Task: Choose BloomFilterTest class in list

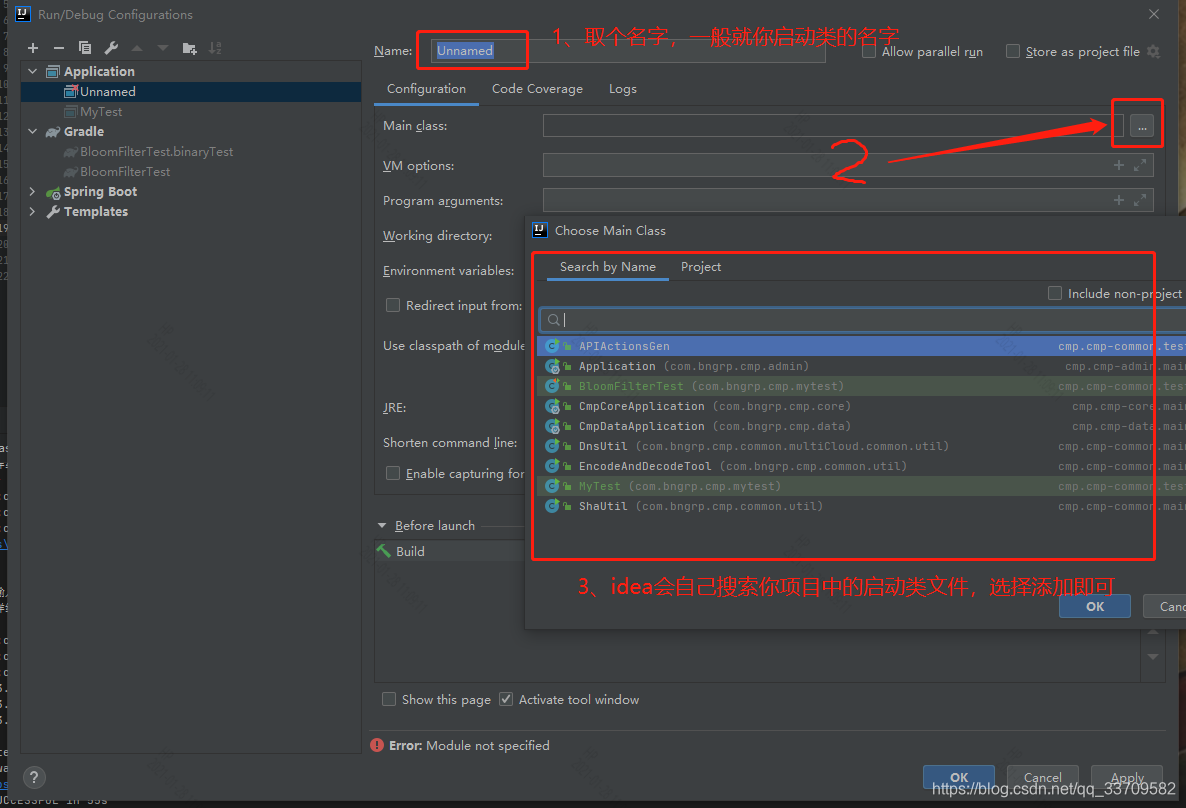Action: coord(862,386)
